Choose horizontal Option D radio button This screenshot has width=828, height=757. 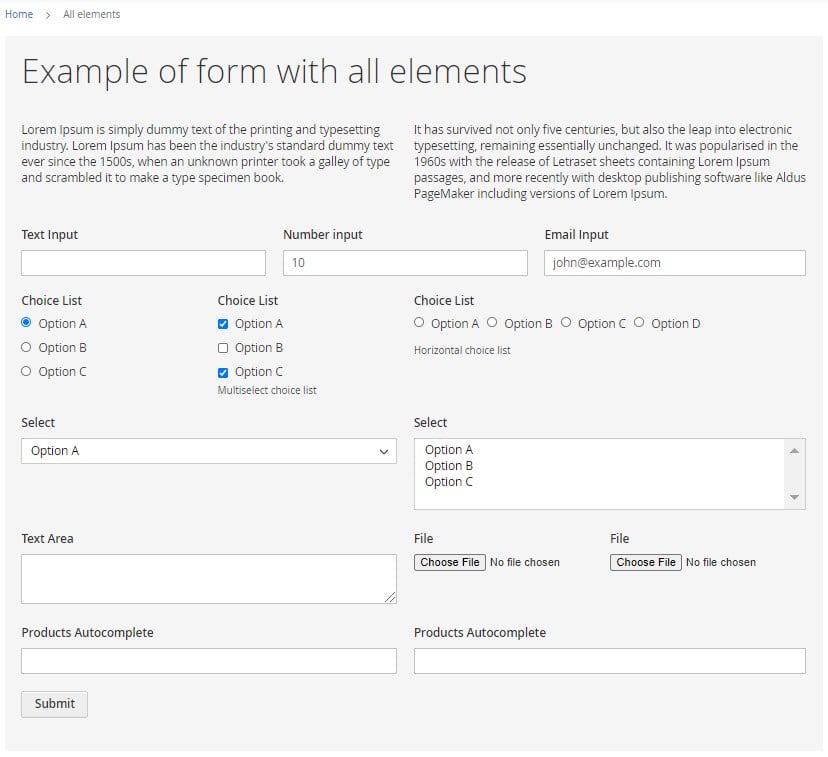click(639, 322)
